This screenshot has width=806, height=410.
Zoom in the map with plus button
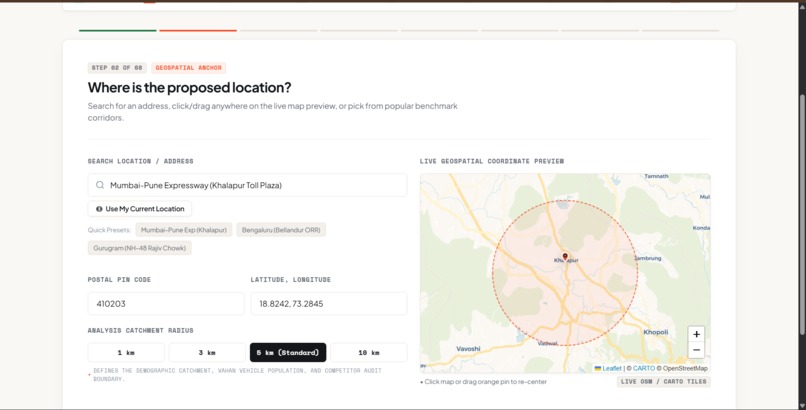tap(696, 334)
